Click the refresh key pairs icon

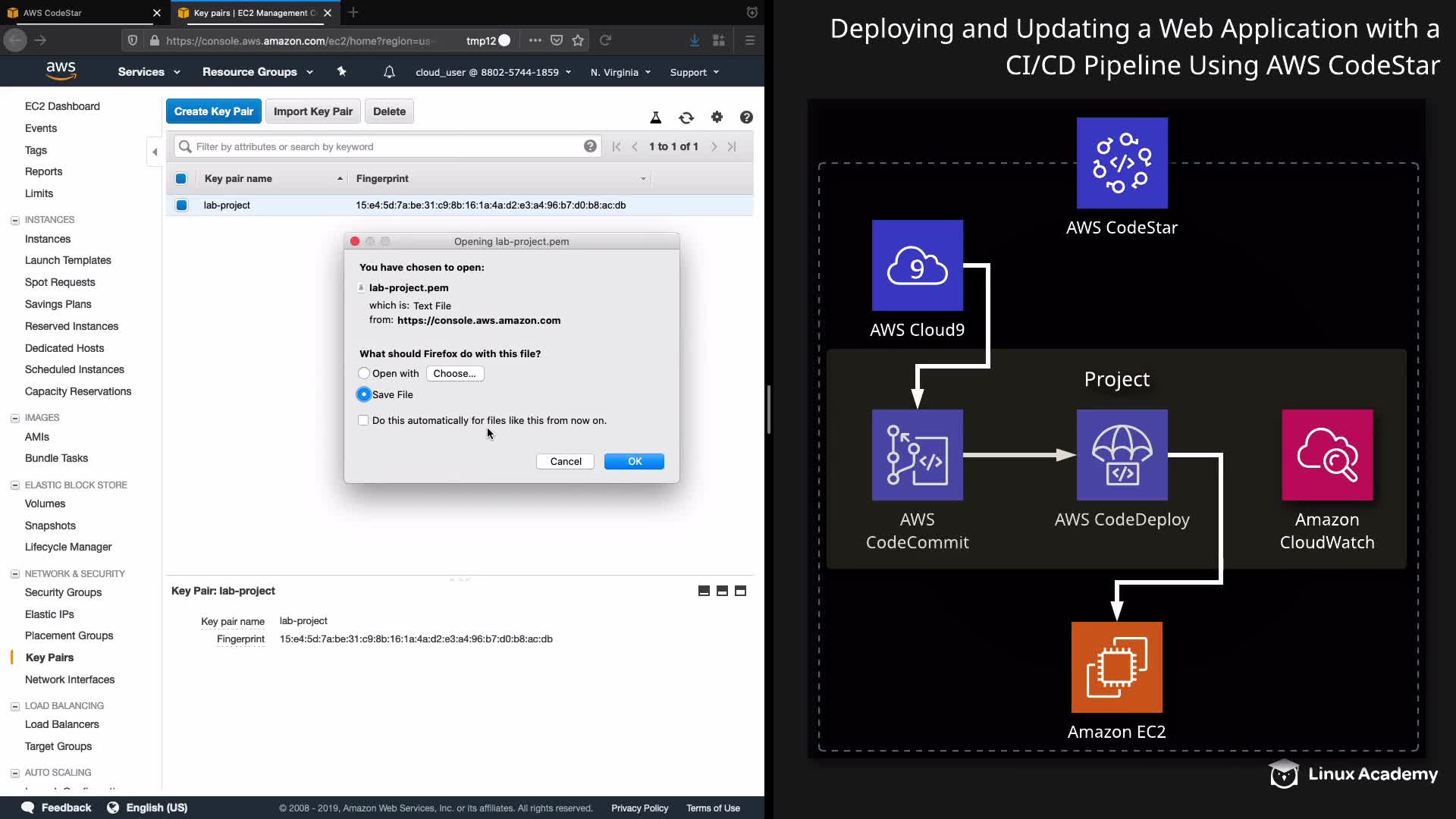(686, 118)
